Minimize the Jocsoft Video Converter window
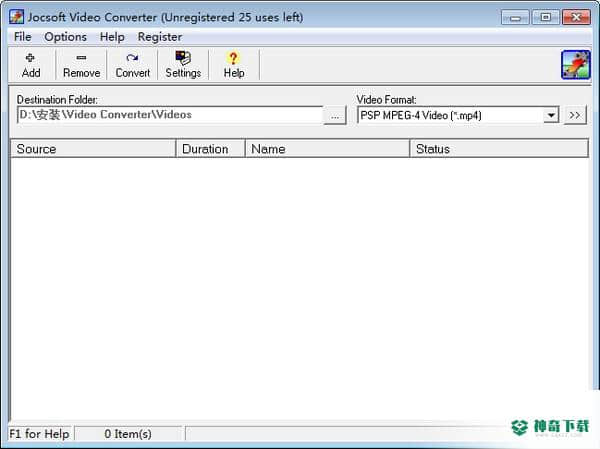This screenshot has height=449, width=600. point(515,18)
